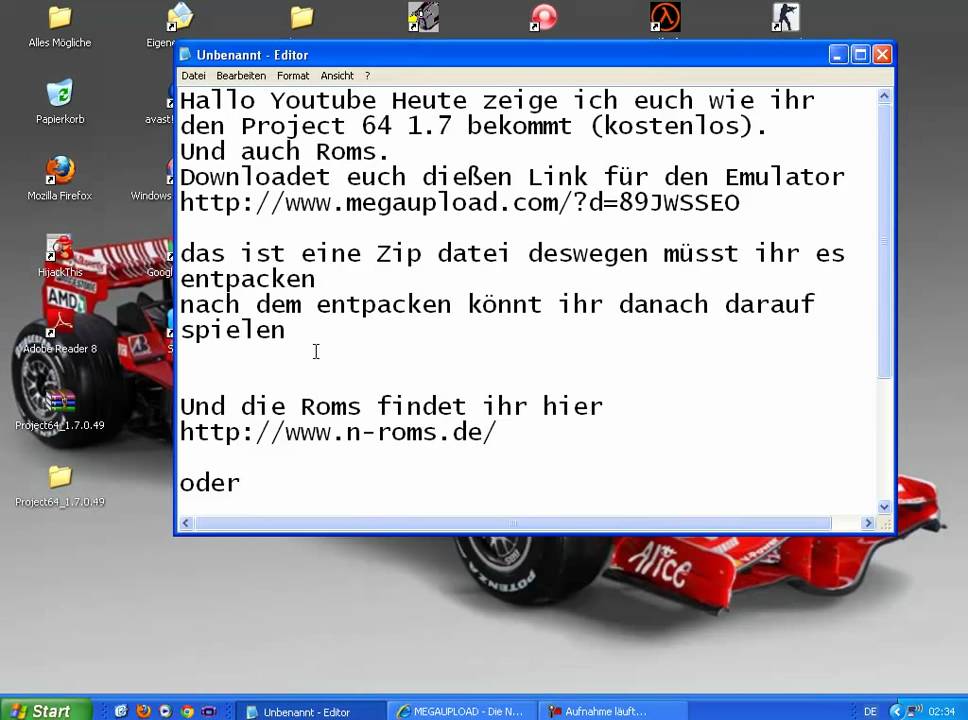Screen dimensions: 968x720
Task: Open the Format menu
Action: (x=293, y=76)
